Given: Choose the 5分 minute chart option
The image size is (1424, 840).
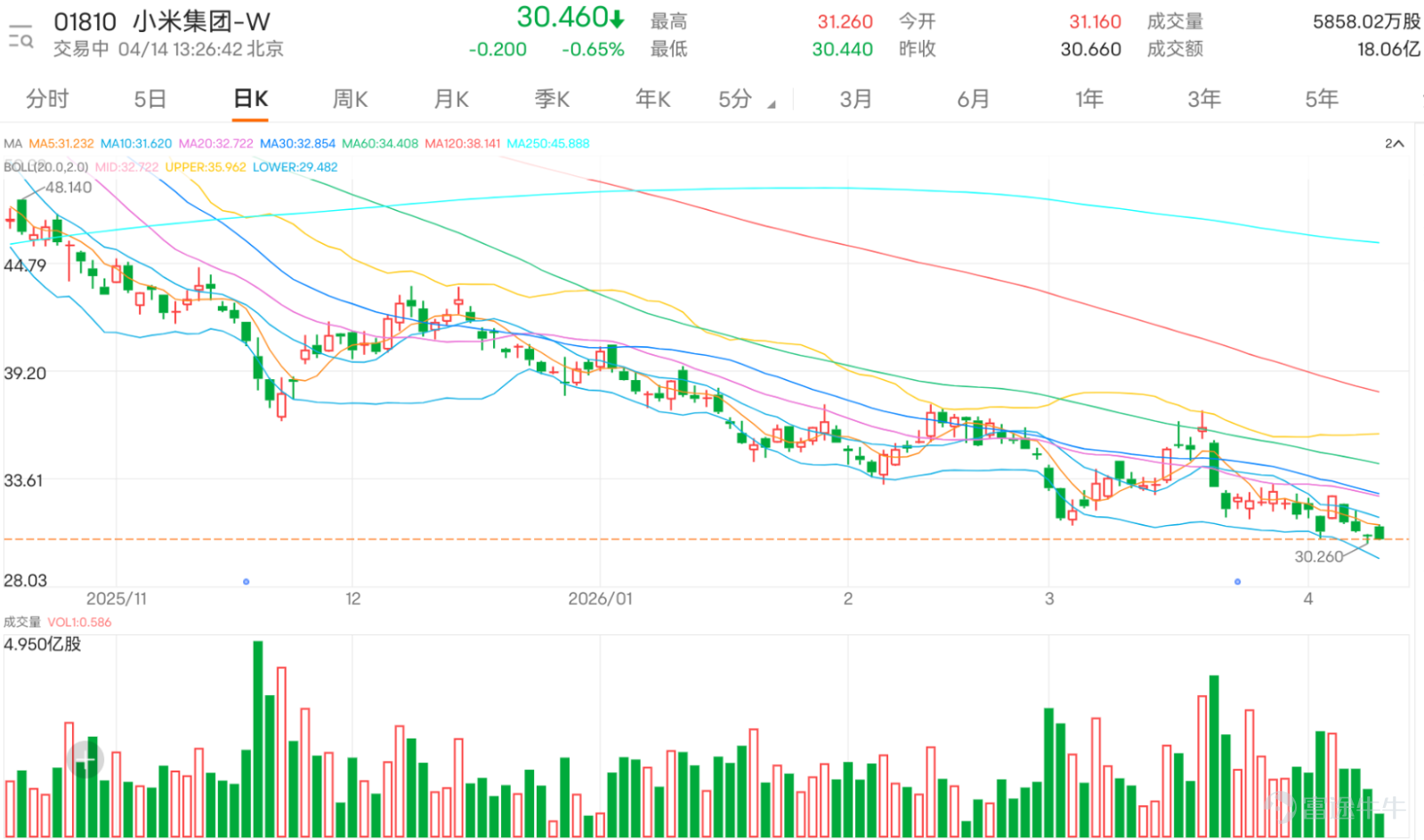Looking at the screenshot, I should coord(735,99).
